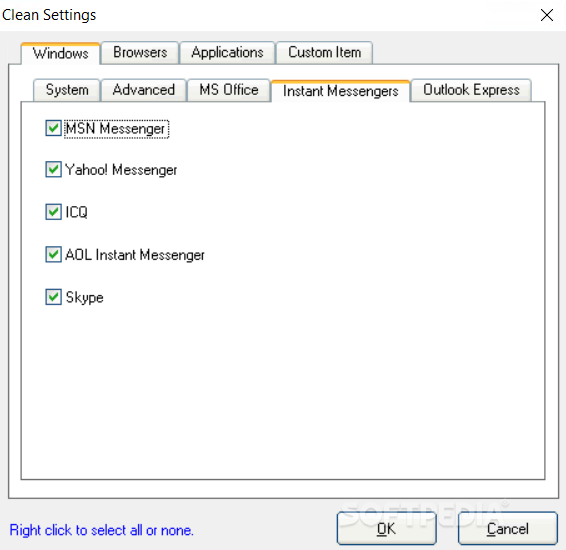Switch to the Windows tab
This screenshot has width=566, height=550.
(60, 53)
